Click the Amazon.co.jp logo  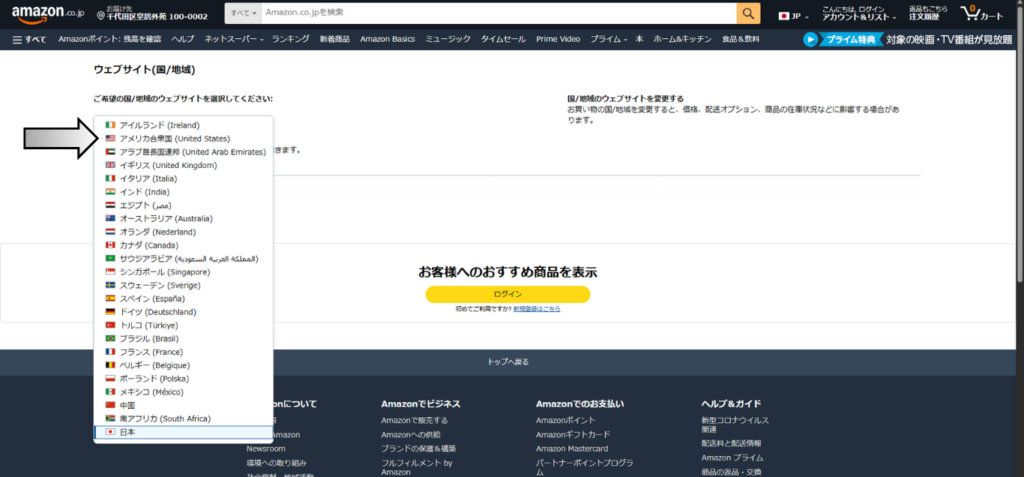(x=48, y=13)
